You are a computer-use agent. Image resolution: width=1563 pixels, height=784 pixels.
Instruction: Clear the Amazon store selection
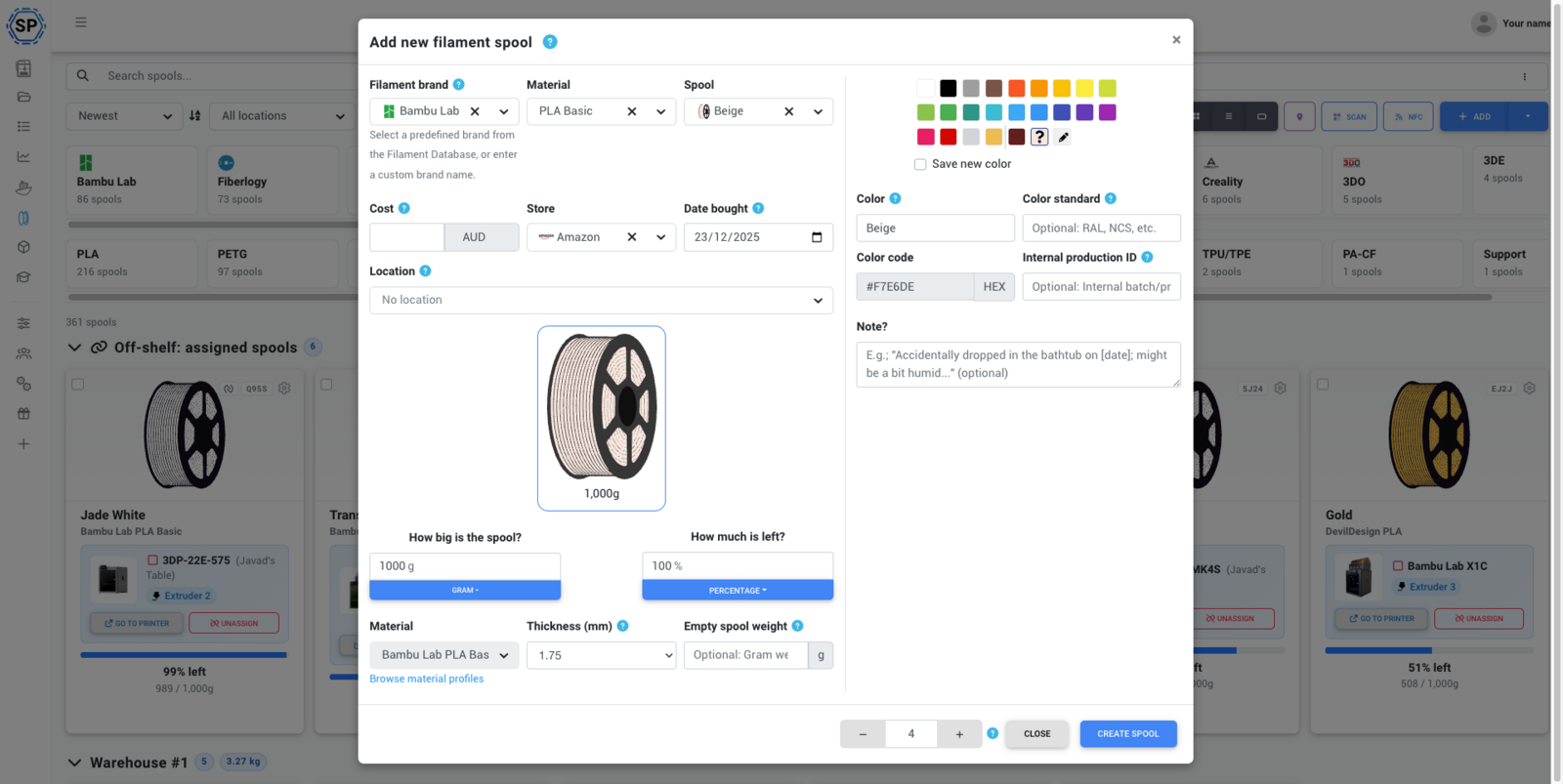(632, 237)
